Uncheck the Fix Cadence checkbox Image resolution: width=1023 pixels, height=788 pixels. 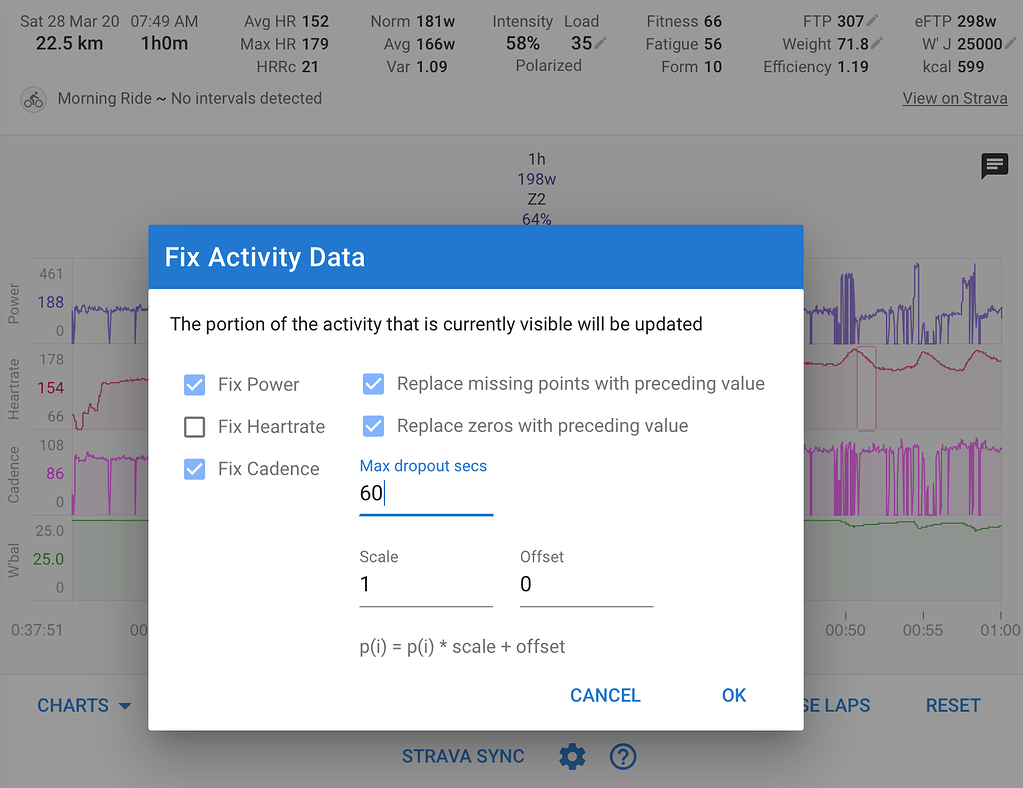click(x=194, y=468)
